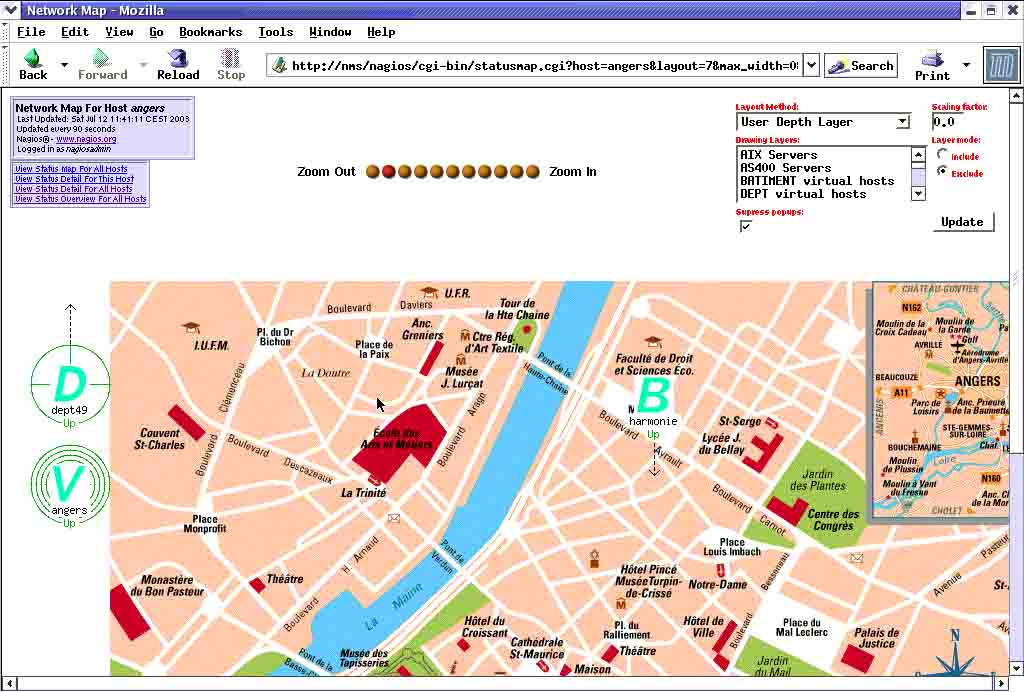Click the first zoom level ball

pyautogui.click(x=373, y=172)
